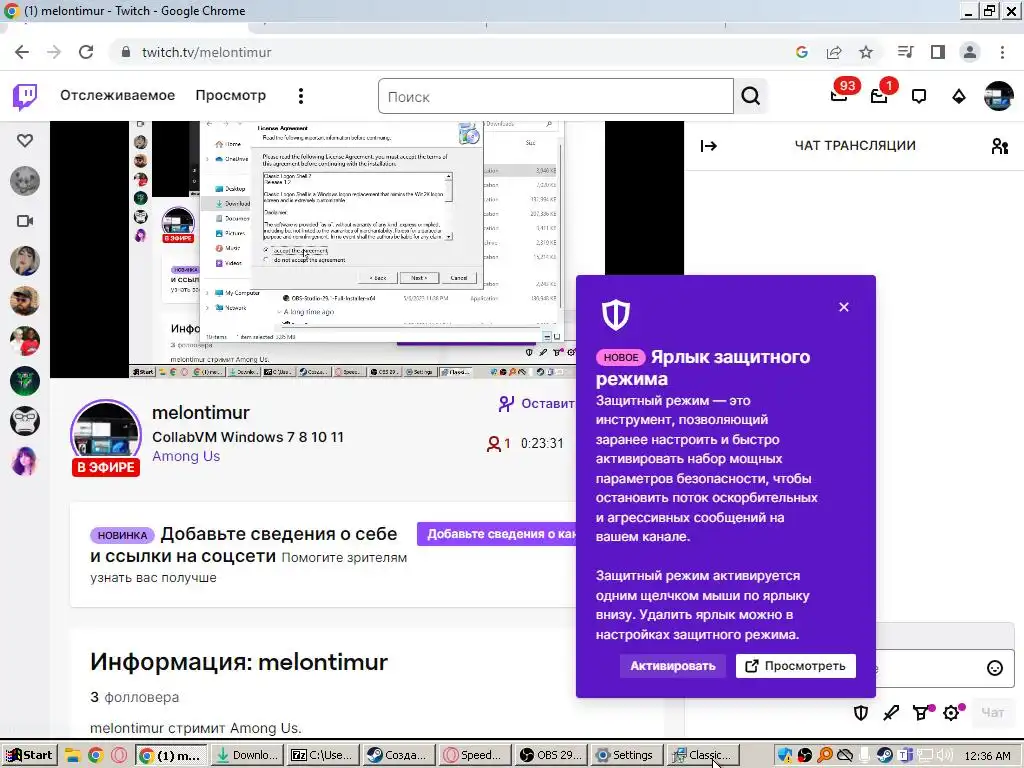Switch to OBS 29 taskbar window
1024x768 pixels.
coord(552,756)
